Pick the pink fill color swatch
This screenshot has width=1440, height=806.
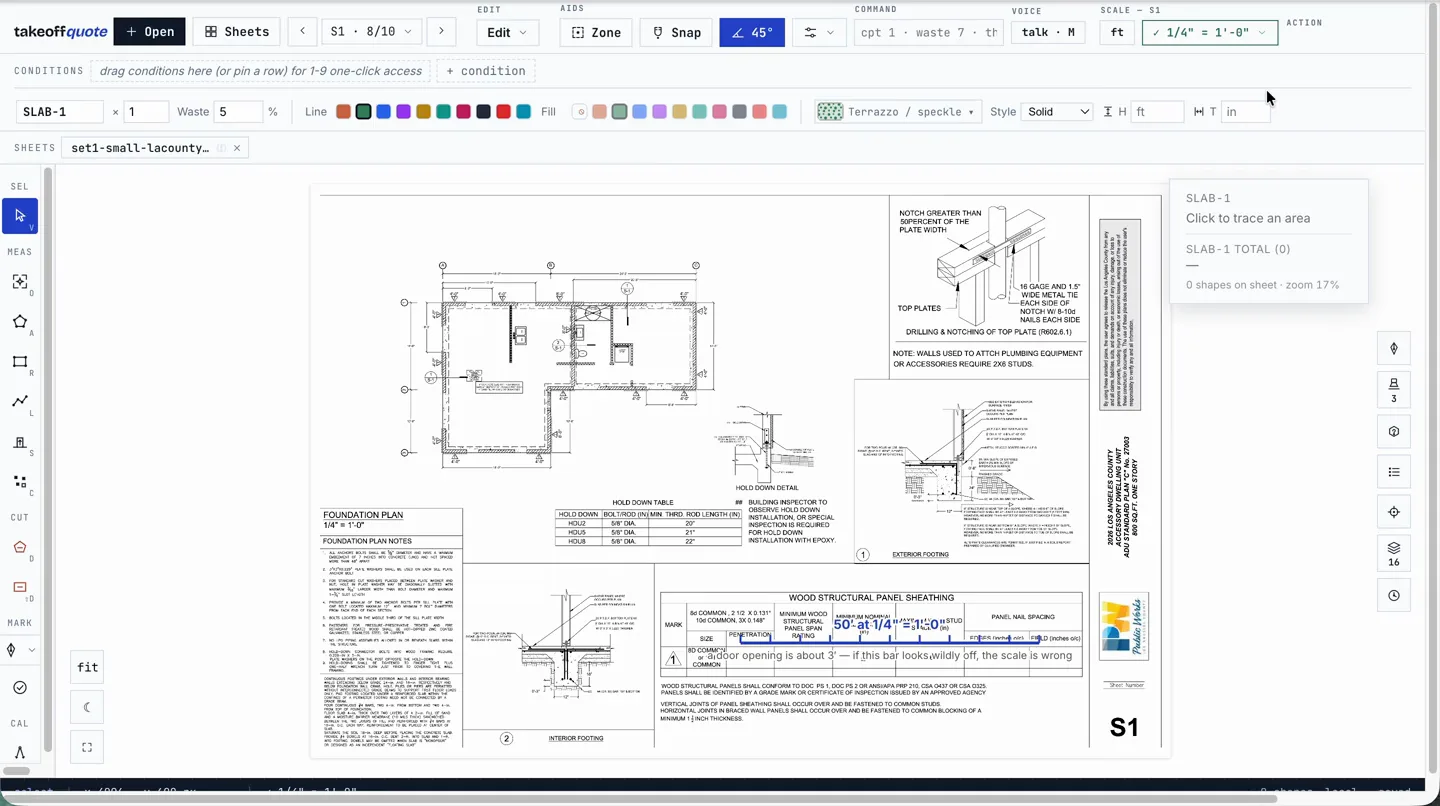tap(719, 112)
